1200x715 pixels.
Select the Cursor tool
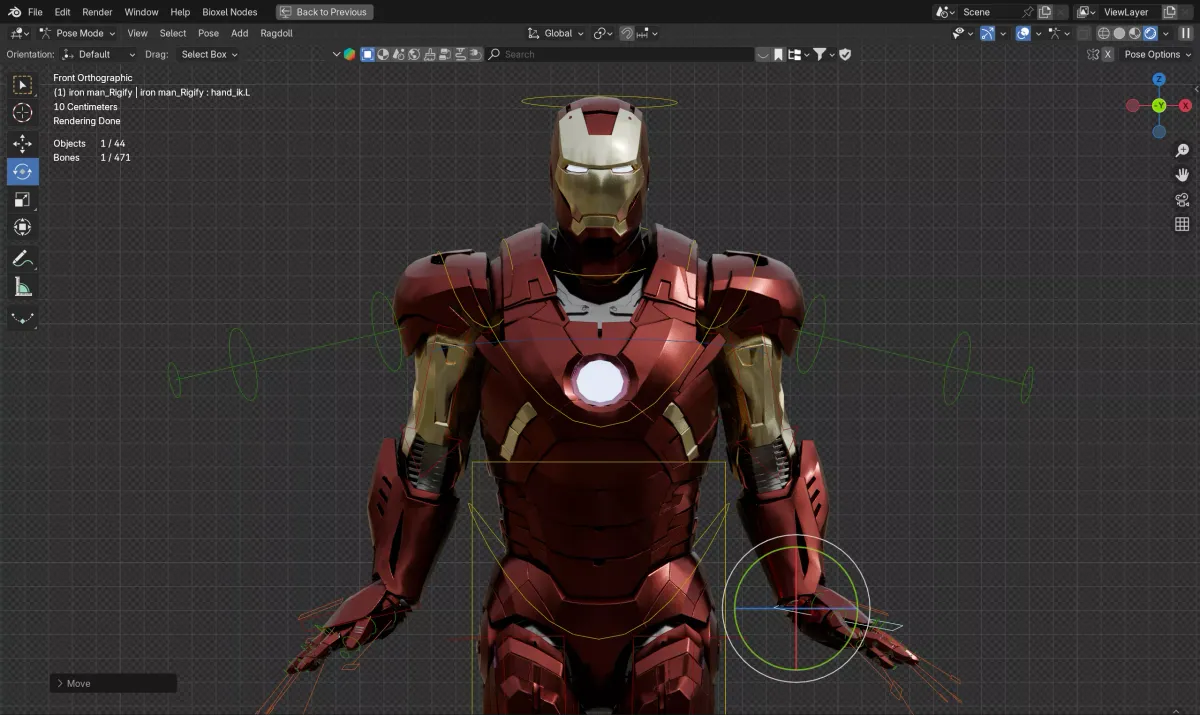[22, 114]
